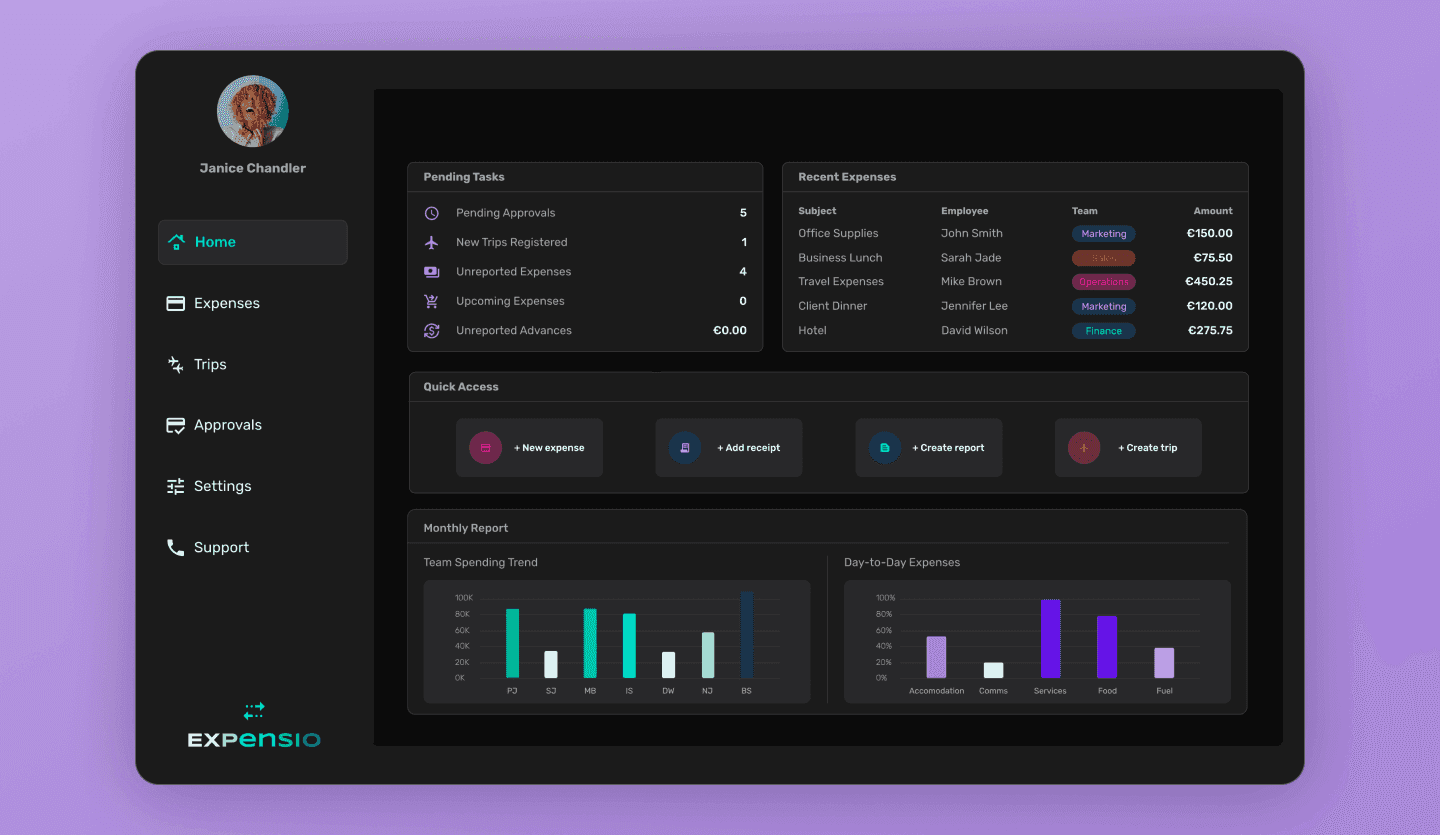Click the + Add receipt button
1440x835 pixels.
[728, 447]
